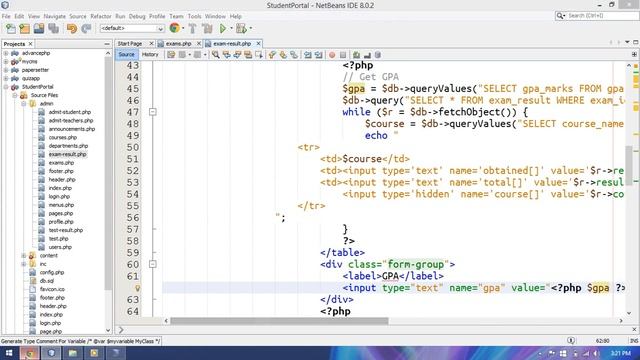Click the Undo toolbar icon
This screenshot has height=360, width=640.
coord(72,29)
